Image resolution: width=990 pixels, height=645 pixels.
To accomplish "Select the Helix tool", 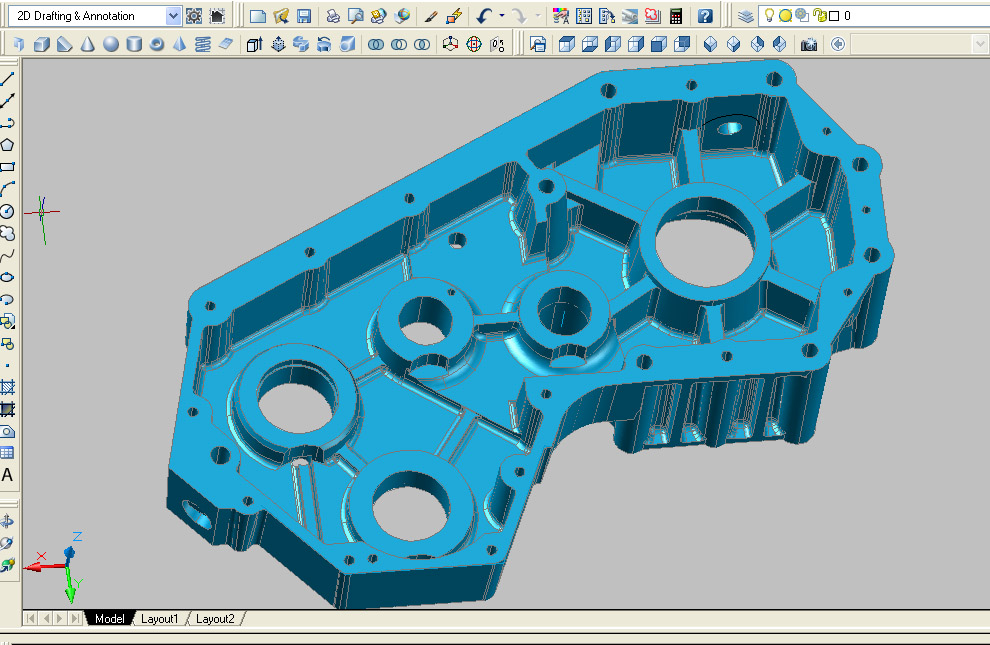I will (x=203, y=44).
